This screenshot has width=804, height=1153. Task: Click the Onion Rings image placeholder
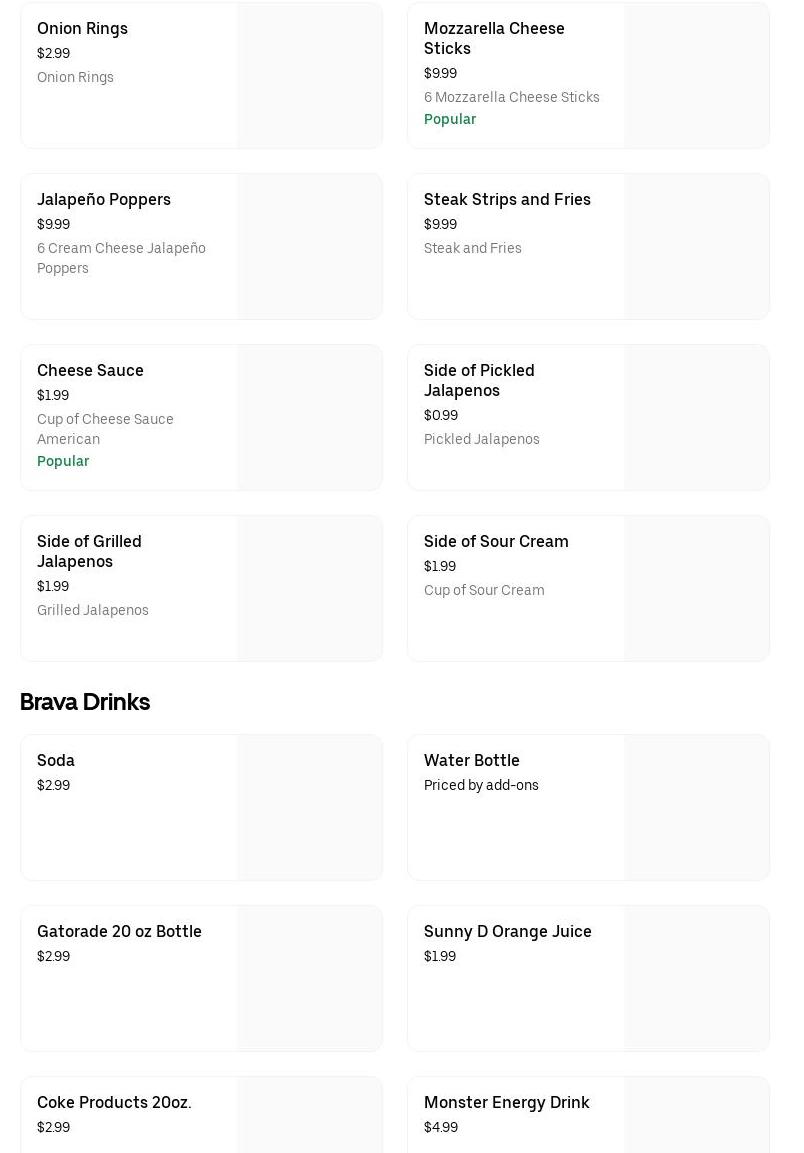tap(309, 76)
